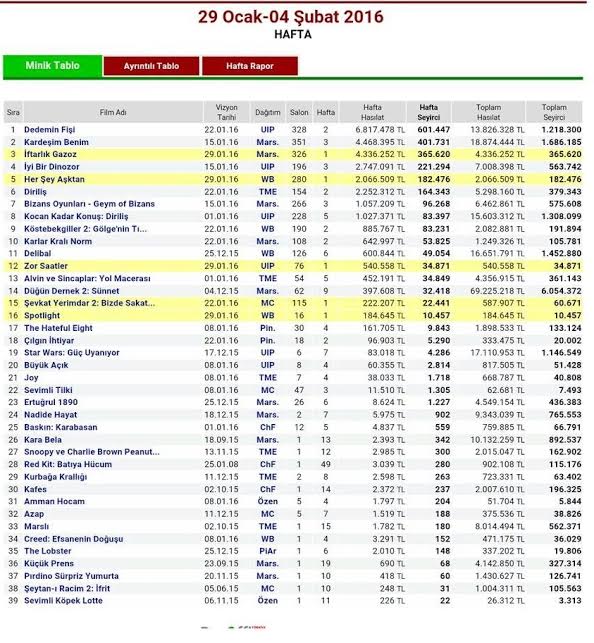This screenshot has height=643, width=594.
Task: Open the Ayrıntılı Tablo tab
Action: [x=151, y=66]
